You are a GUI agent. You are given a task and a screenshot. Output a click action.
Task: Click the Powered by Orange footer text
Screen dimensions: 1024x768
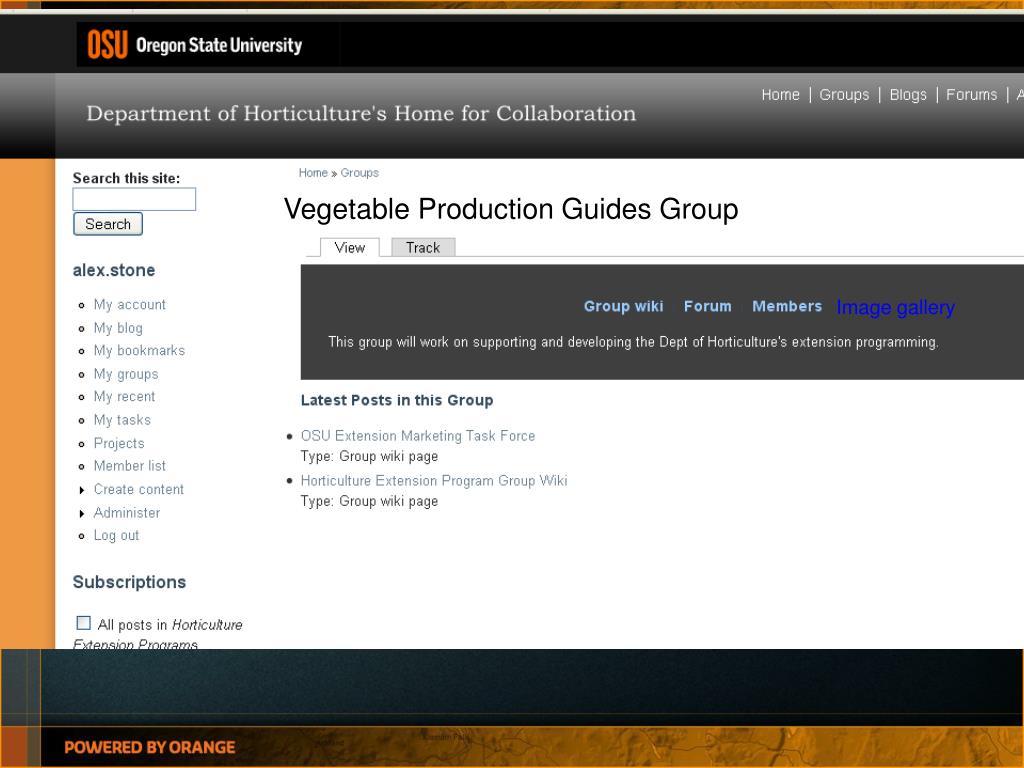(x=150, y=747)
